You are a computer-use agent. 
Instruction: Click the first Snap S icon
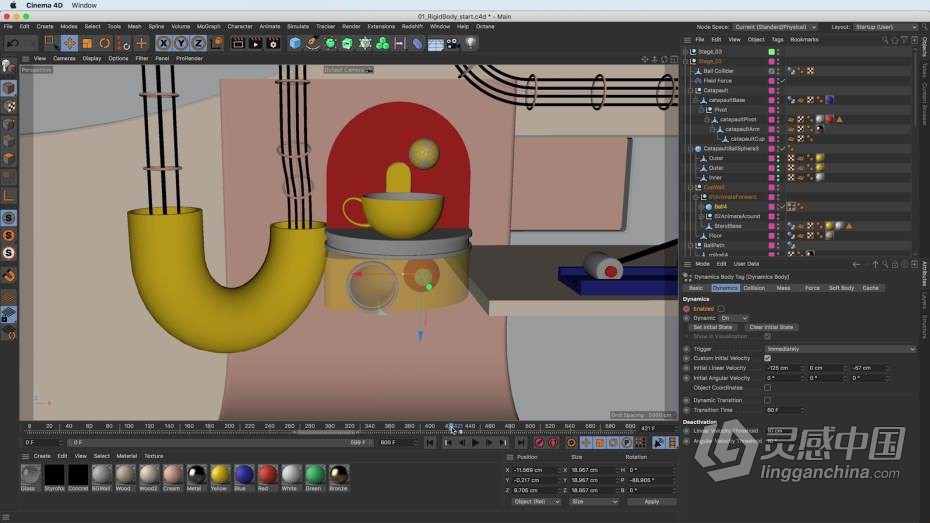[9, 218]
